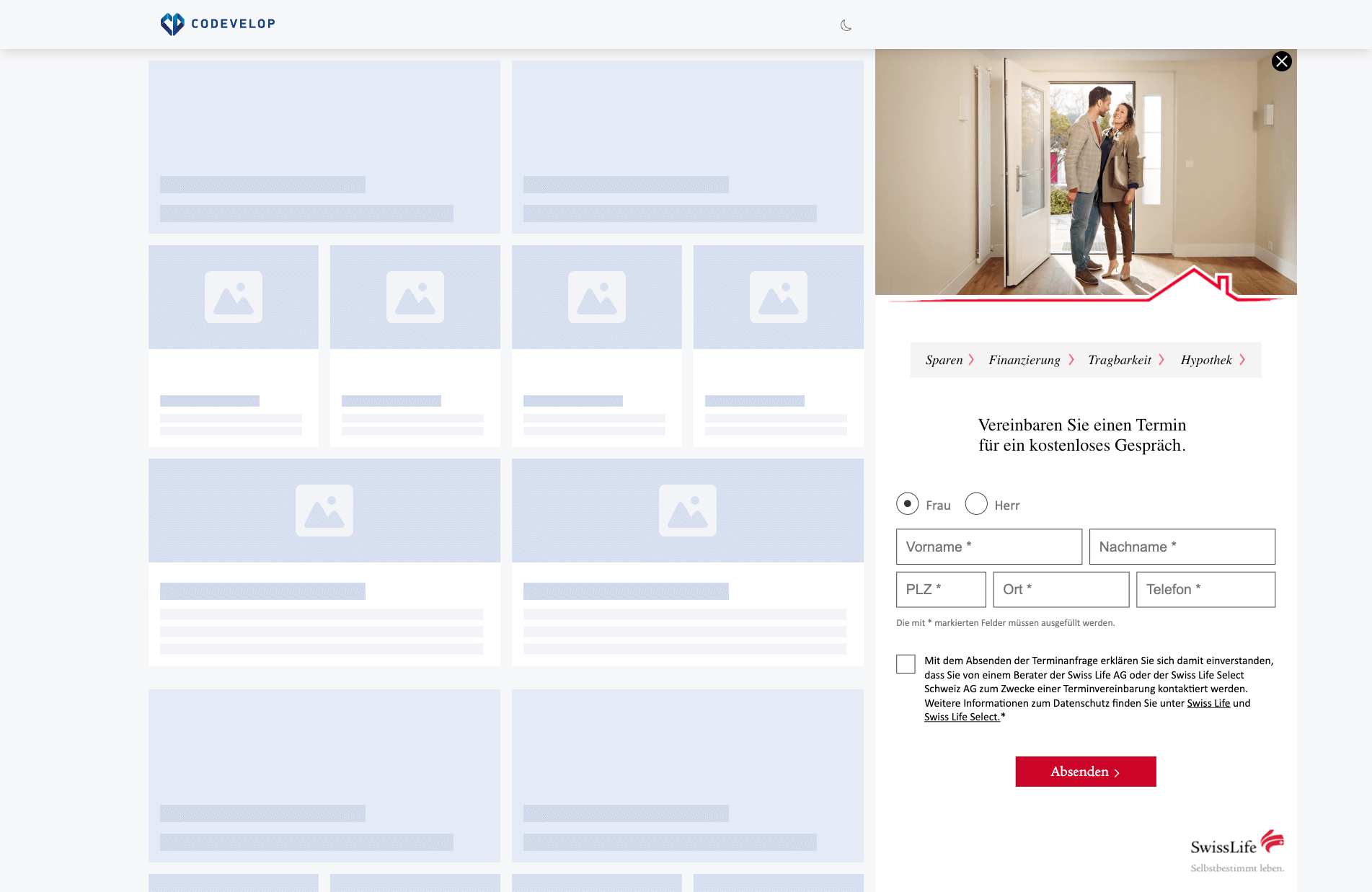The height and width of the screenshot is (892, 1372).
Task: Open the large right image placeholder icon
Action: [x=688, y=511]
